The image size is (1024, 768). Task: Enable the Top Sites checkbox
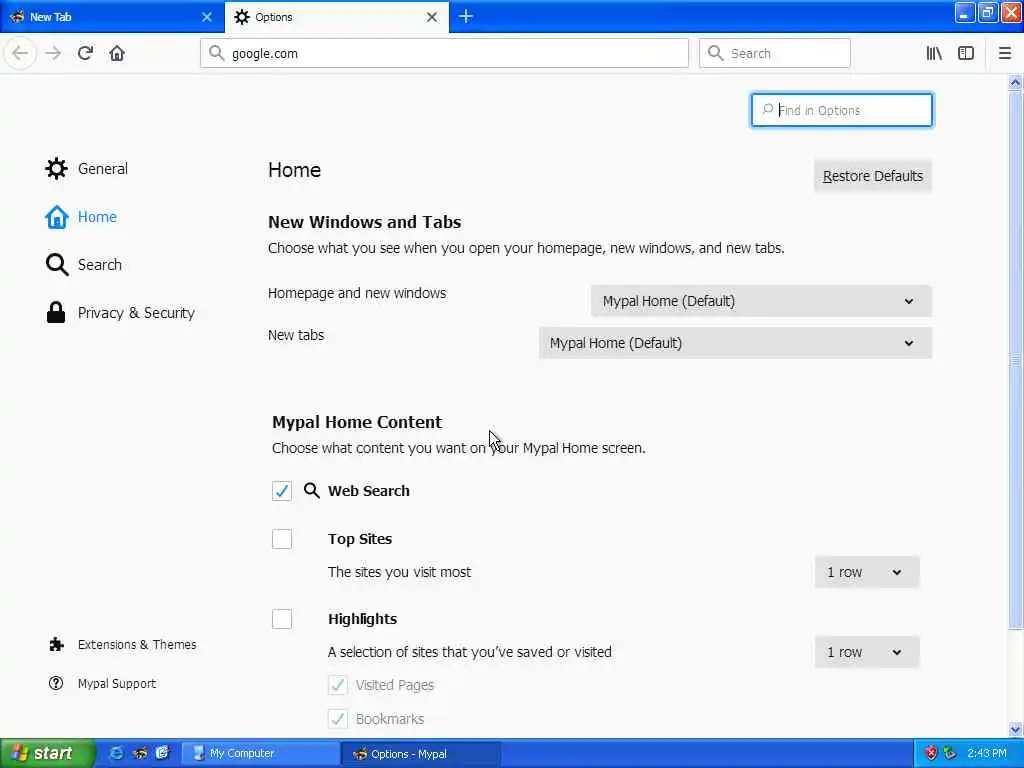tap(281, 539)
